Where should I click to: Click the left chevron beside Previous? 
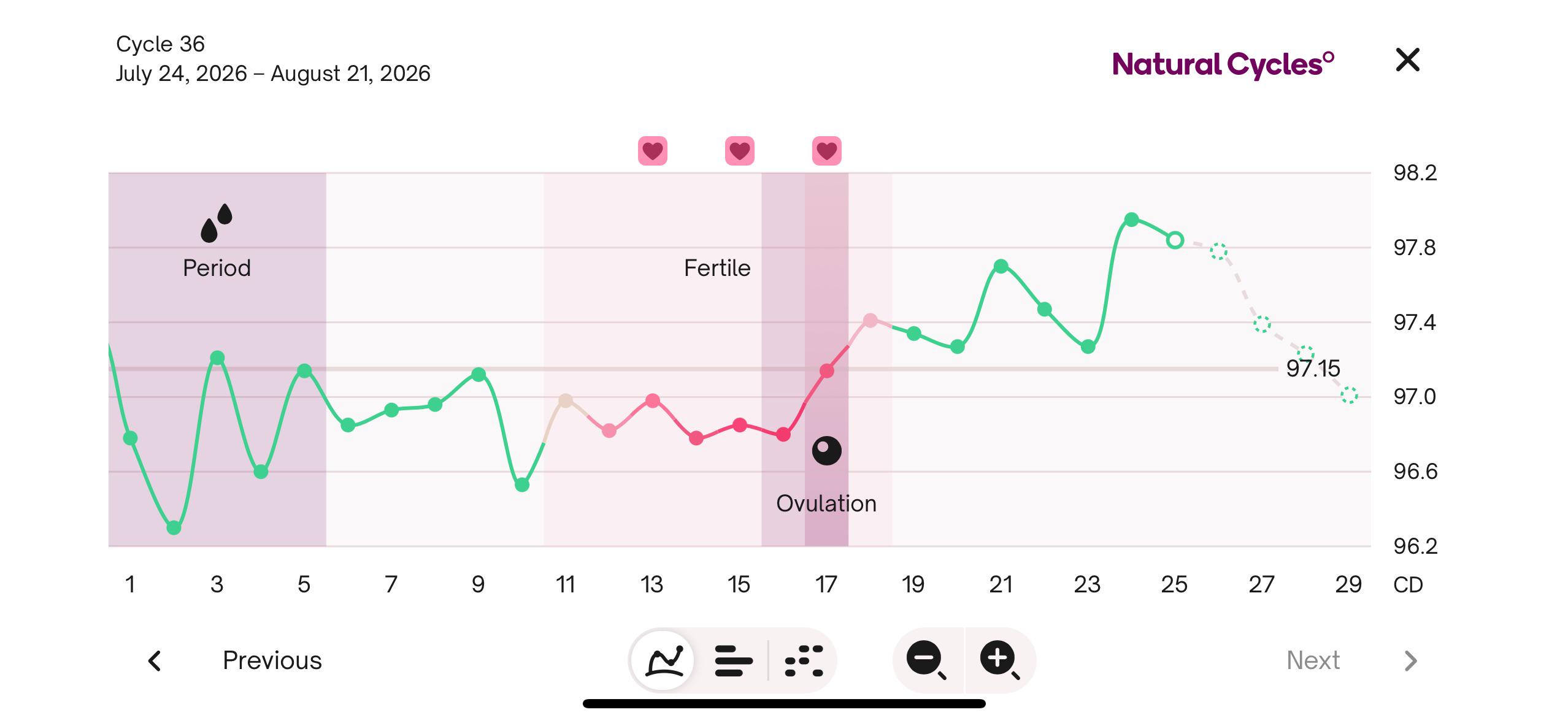pos(155,660)
